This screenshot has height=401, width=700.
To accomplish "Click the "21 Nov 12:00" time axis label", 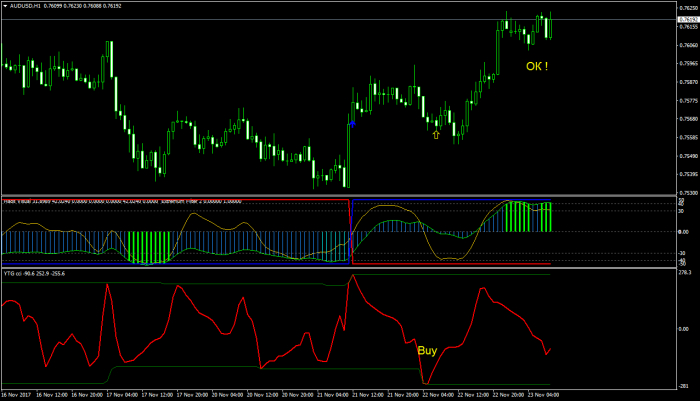I will click(368, 395).
